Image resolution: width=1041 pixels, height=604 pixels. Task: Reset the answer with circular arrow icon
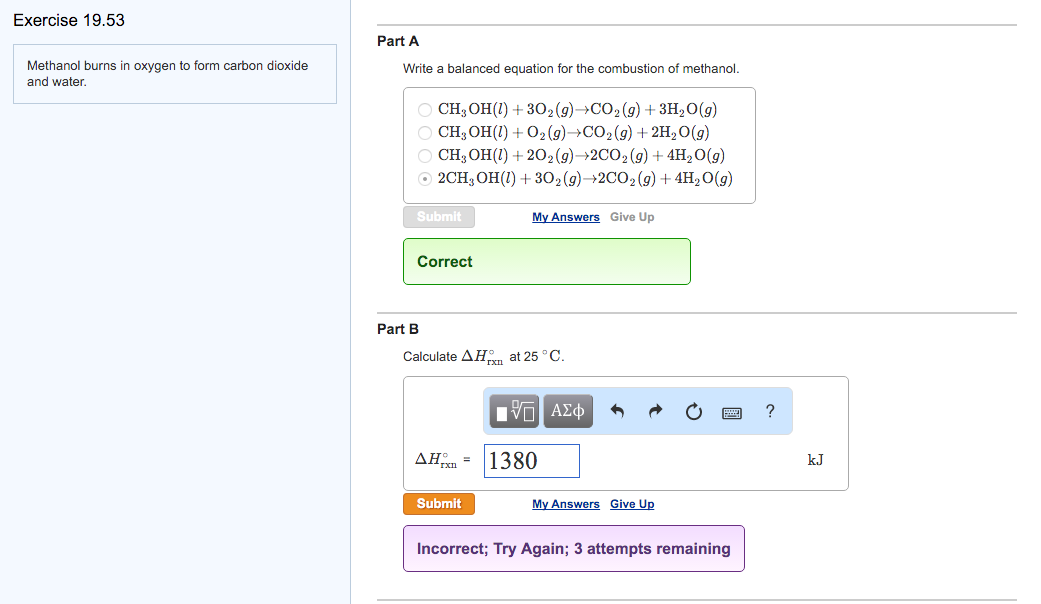pyautogui.click(x=694, y=411)
